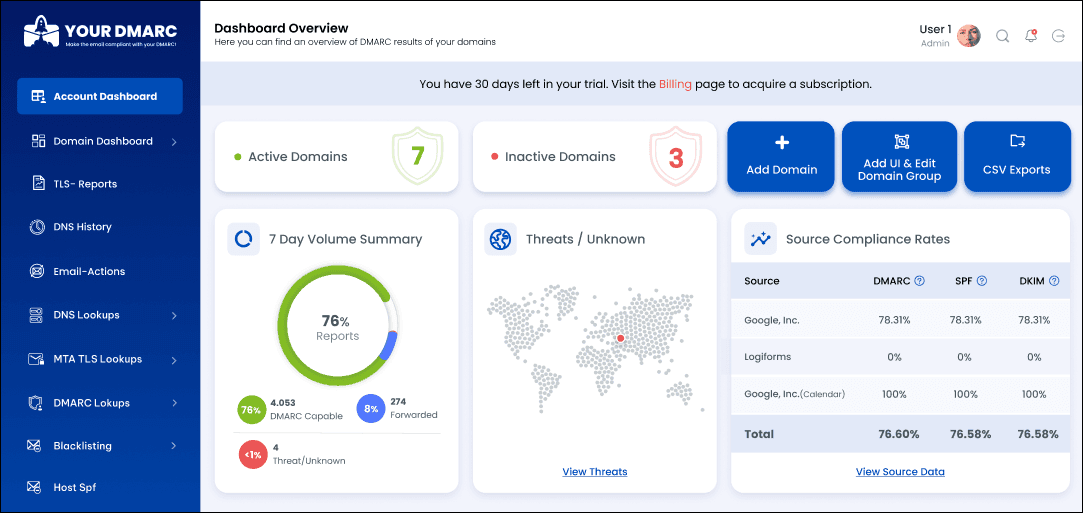This screenshot has height=513, width=1083.
Task: Click the Inactive Domains card label
Action: click(560, 157)
